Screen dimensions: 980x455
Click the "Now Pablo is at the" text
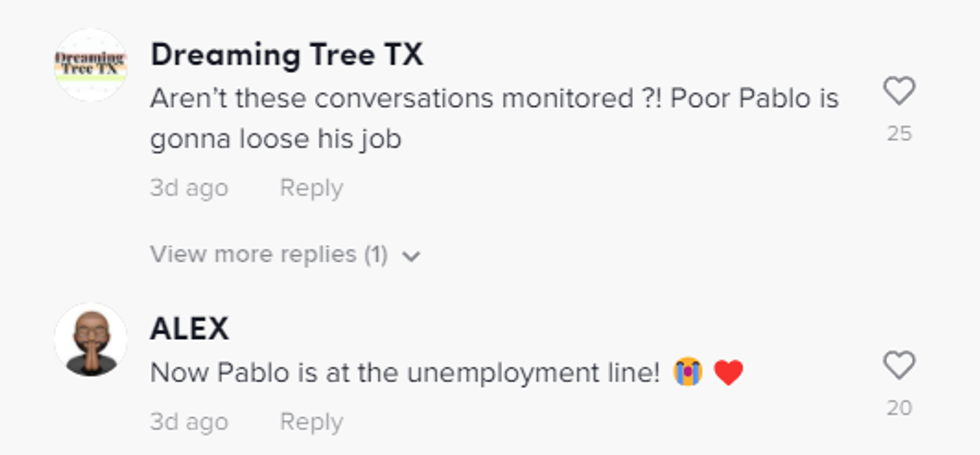(x=262, y=373)
